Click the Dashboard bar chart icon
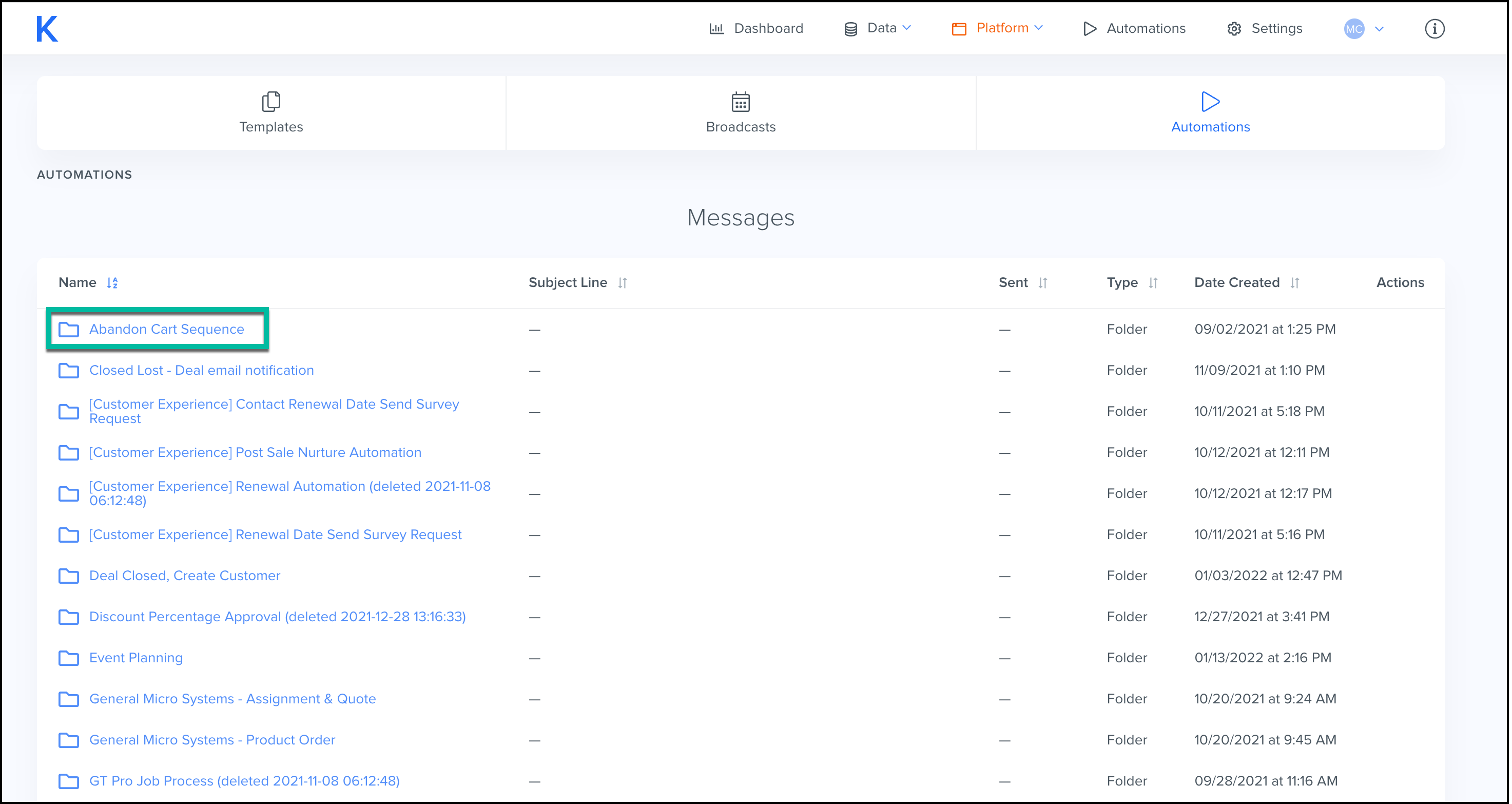This screenshot has height=804, width=1512. (x=716, y=28)
